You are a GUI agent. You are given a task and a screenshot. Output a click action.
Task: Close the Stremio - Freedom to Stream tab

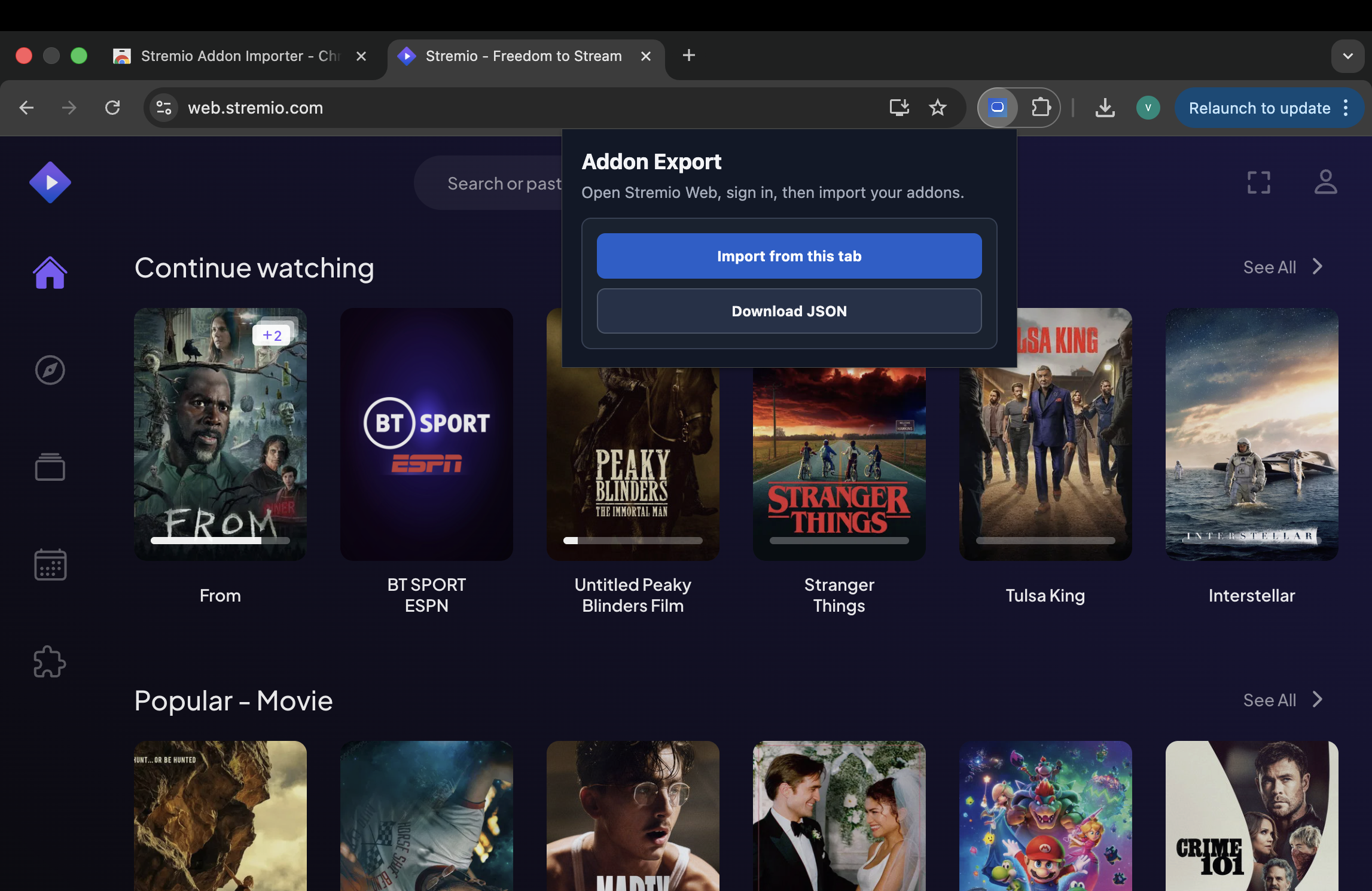(646, 56)
